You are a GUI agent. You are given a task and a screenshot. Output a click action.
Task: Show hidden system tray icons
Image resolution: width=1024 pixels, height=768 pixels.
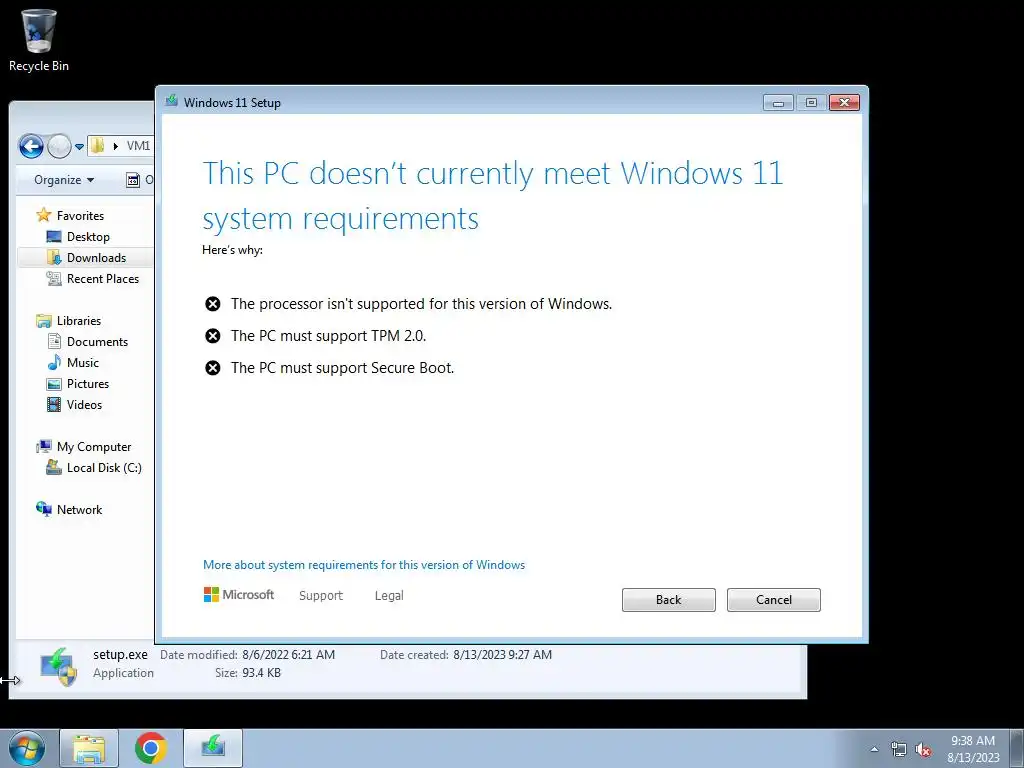(x=874, y=749)
